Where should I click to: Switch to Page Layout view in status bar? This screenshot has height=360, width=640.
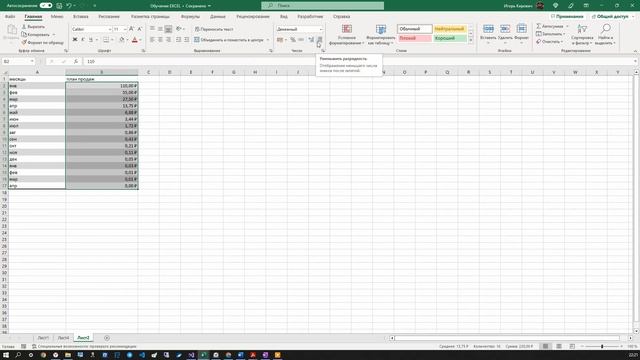click(x=559, y=347)
